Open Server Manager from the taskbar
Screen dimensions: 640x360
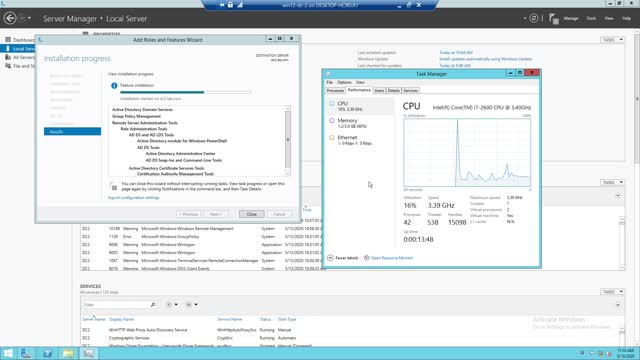click(26, 353)
